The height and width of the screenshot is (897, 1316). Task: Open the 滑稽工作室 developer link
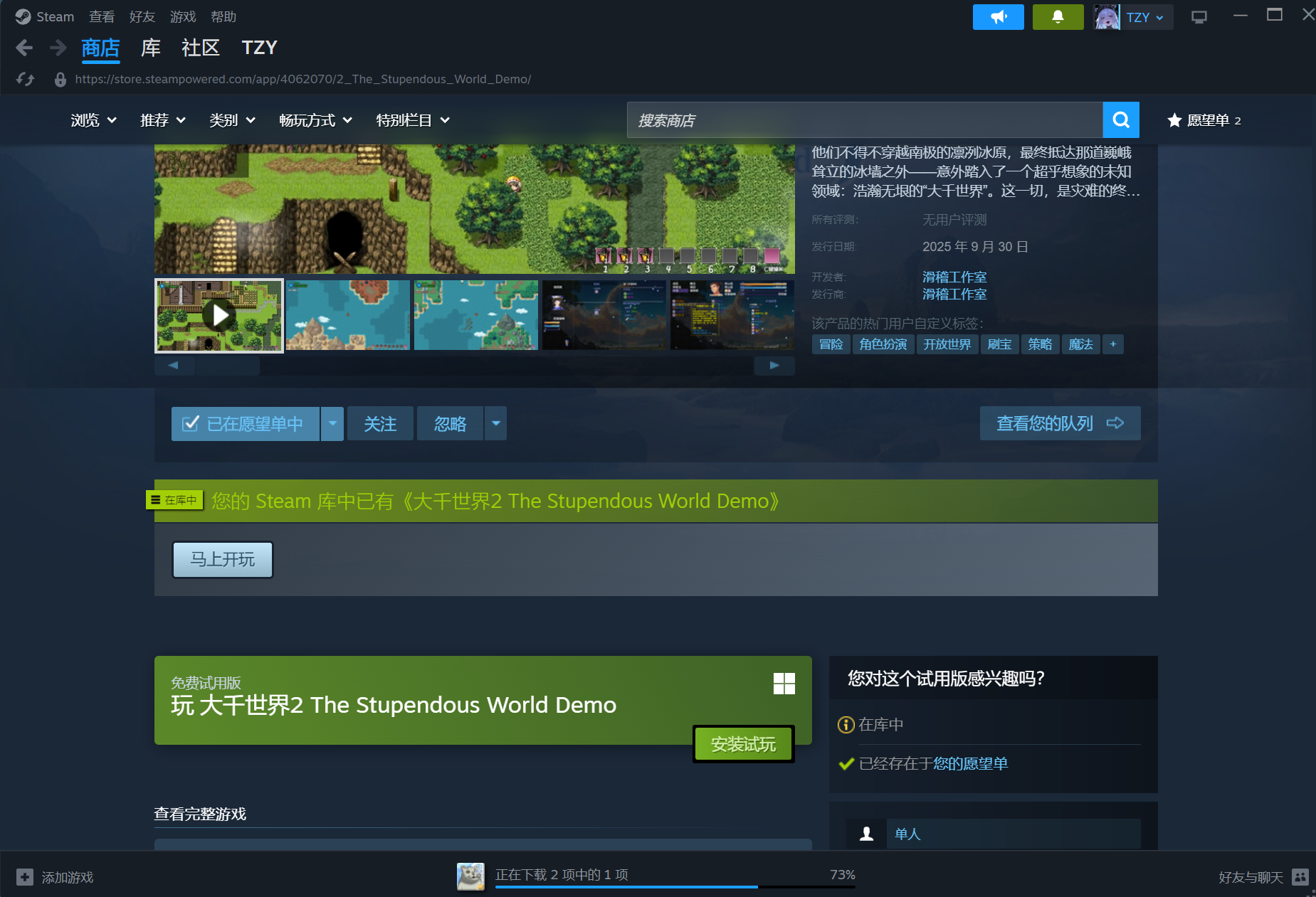tap(954, 277)
